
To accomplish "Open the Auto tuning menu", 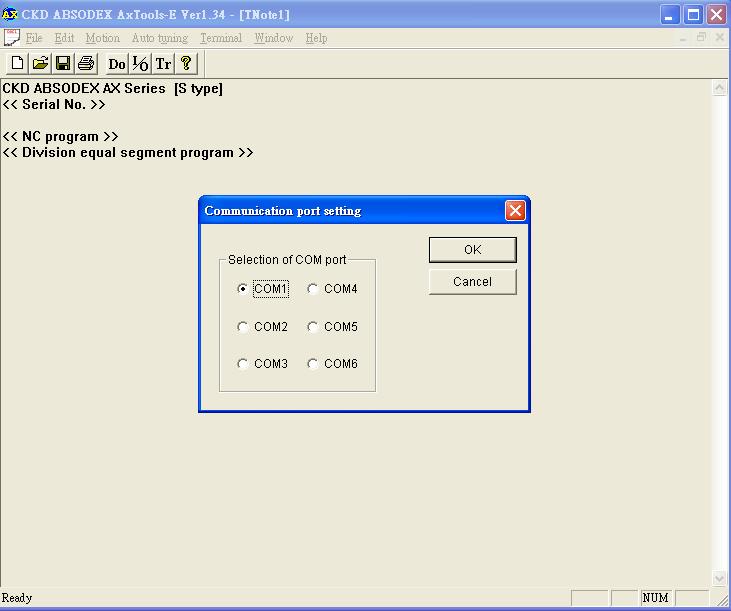I will click(159, 38).
